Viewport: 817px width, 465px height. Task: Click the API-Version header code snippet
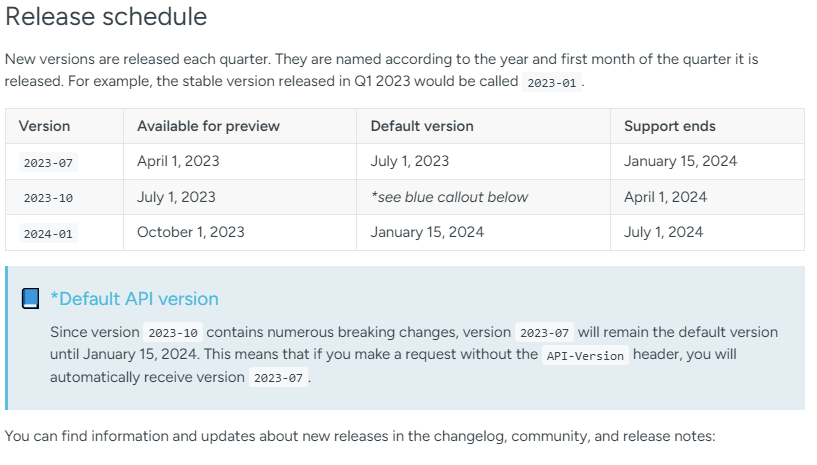[x=585, y=356]
